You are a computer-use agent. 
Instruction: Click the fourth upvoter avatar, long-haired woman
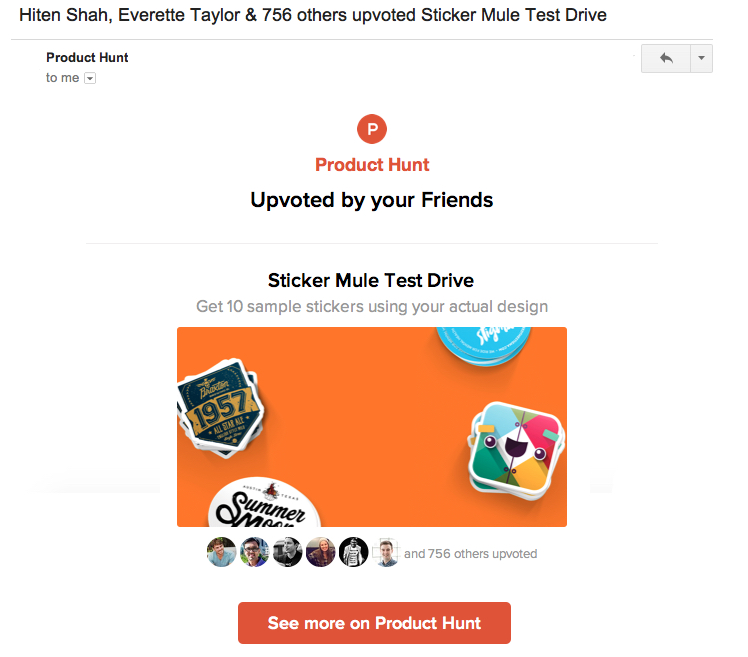(320, 552)
